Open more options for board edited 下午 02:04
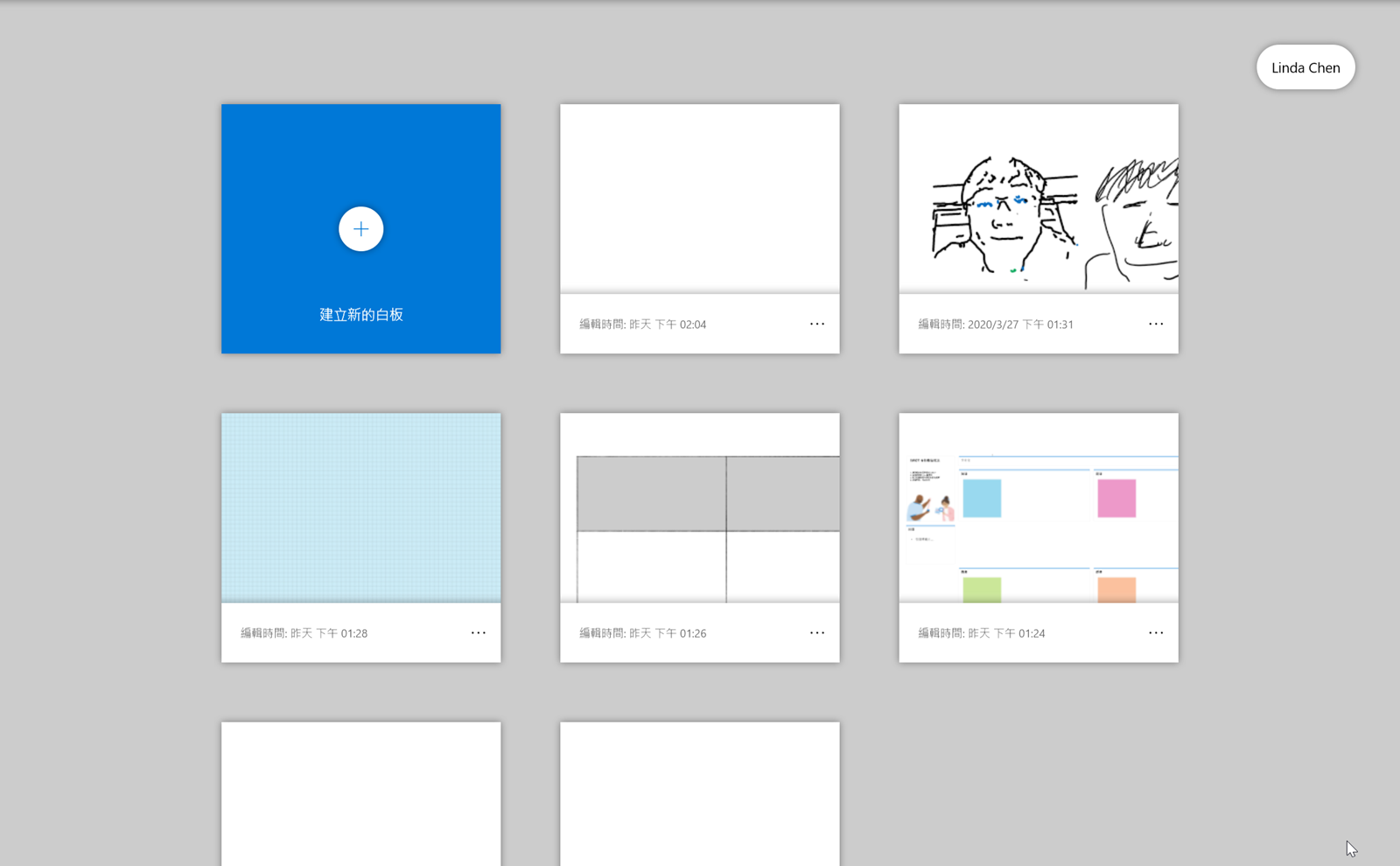Image resolution: width=1400 pixels, height=866 pixels. [x=816, y=324]
